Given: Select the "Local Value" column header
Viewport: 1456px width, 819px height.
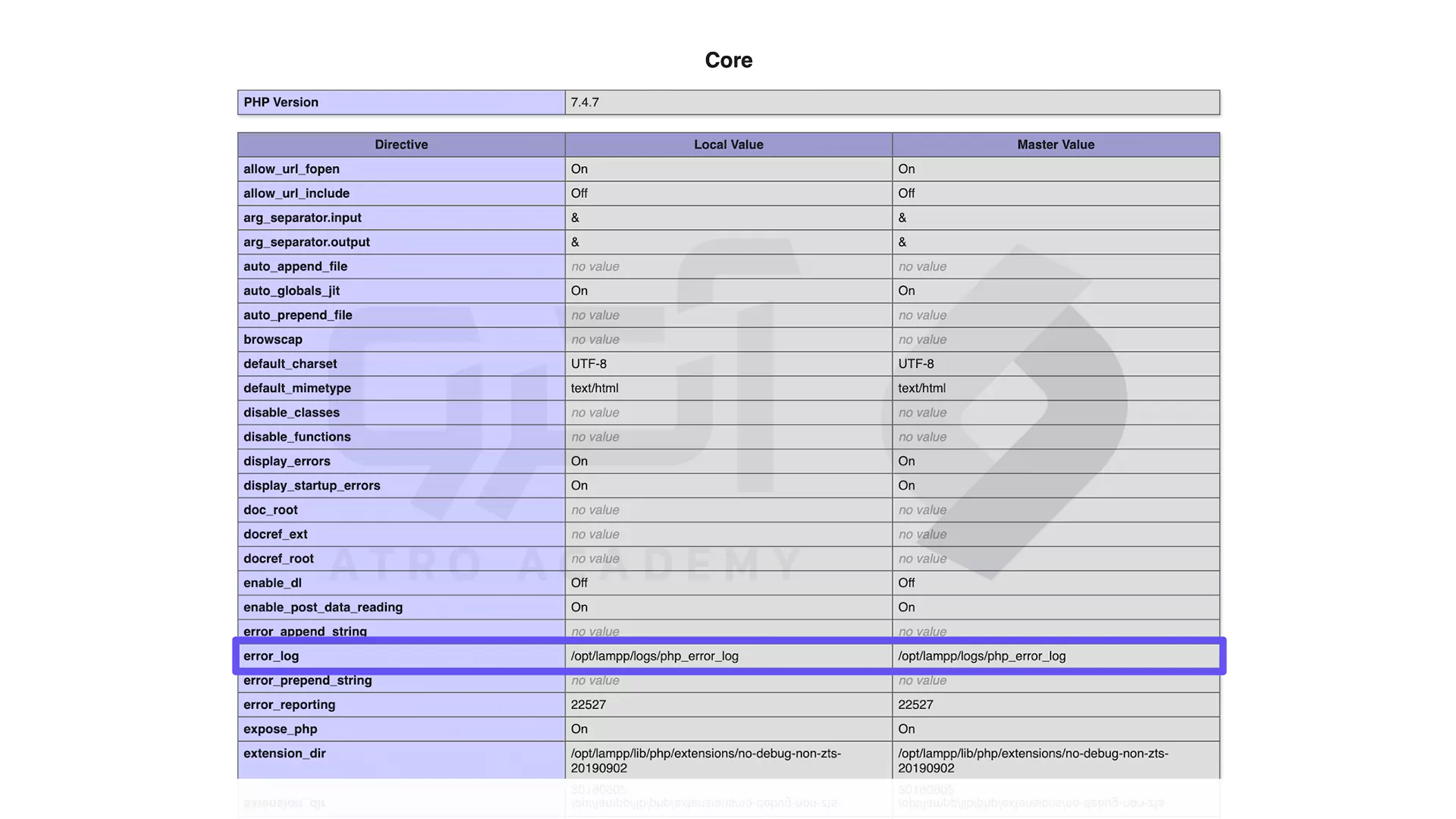Looking at the screenshot, I should click(729, 145).
